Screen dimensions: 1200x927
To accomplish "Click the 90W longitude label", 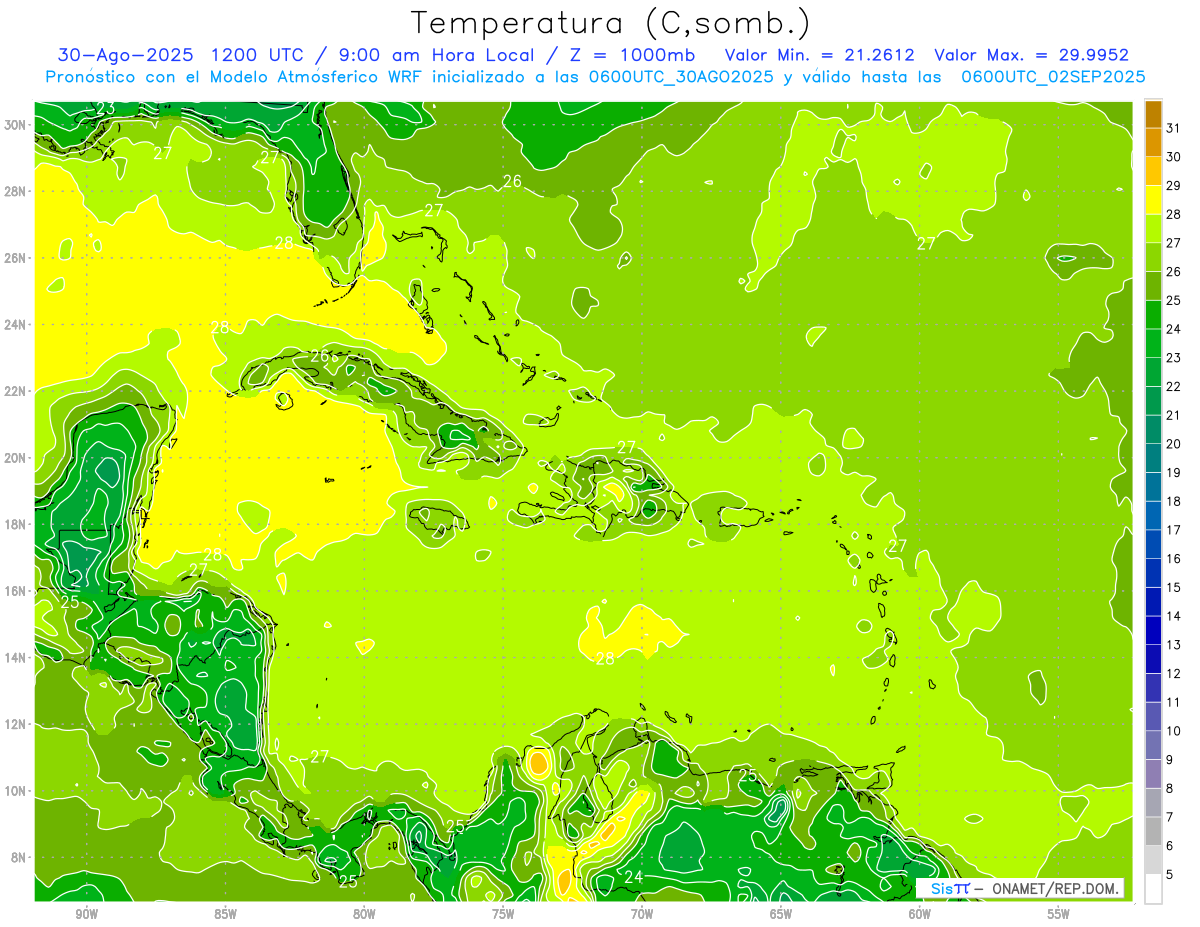I will [x=87, y=914].
